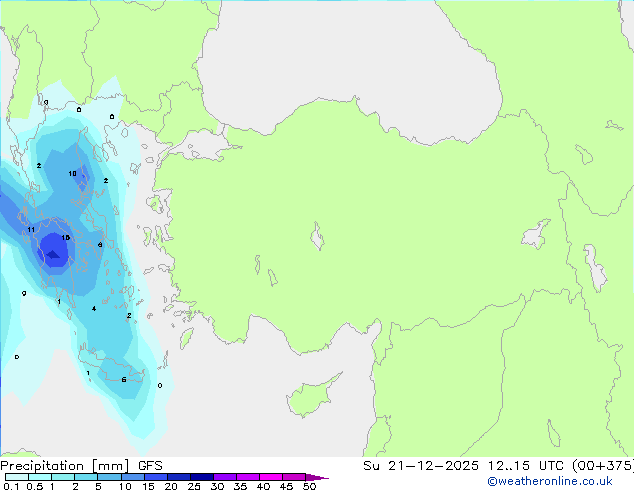
Task: Open the weatheronline.co.uk link
Action: [550, 481]
